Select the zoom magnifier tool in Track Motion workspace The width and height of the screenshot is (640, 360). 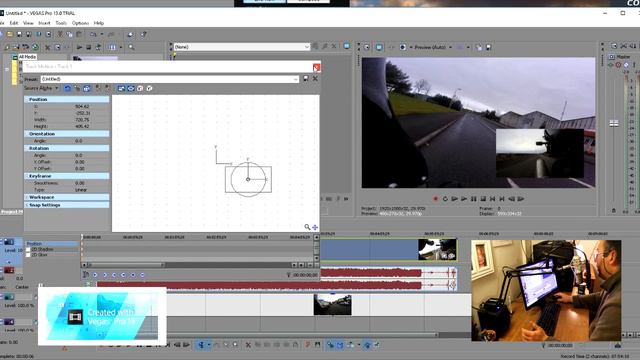(x=307, y=227)
